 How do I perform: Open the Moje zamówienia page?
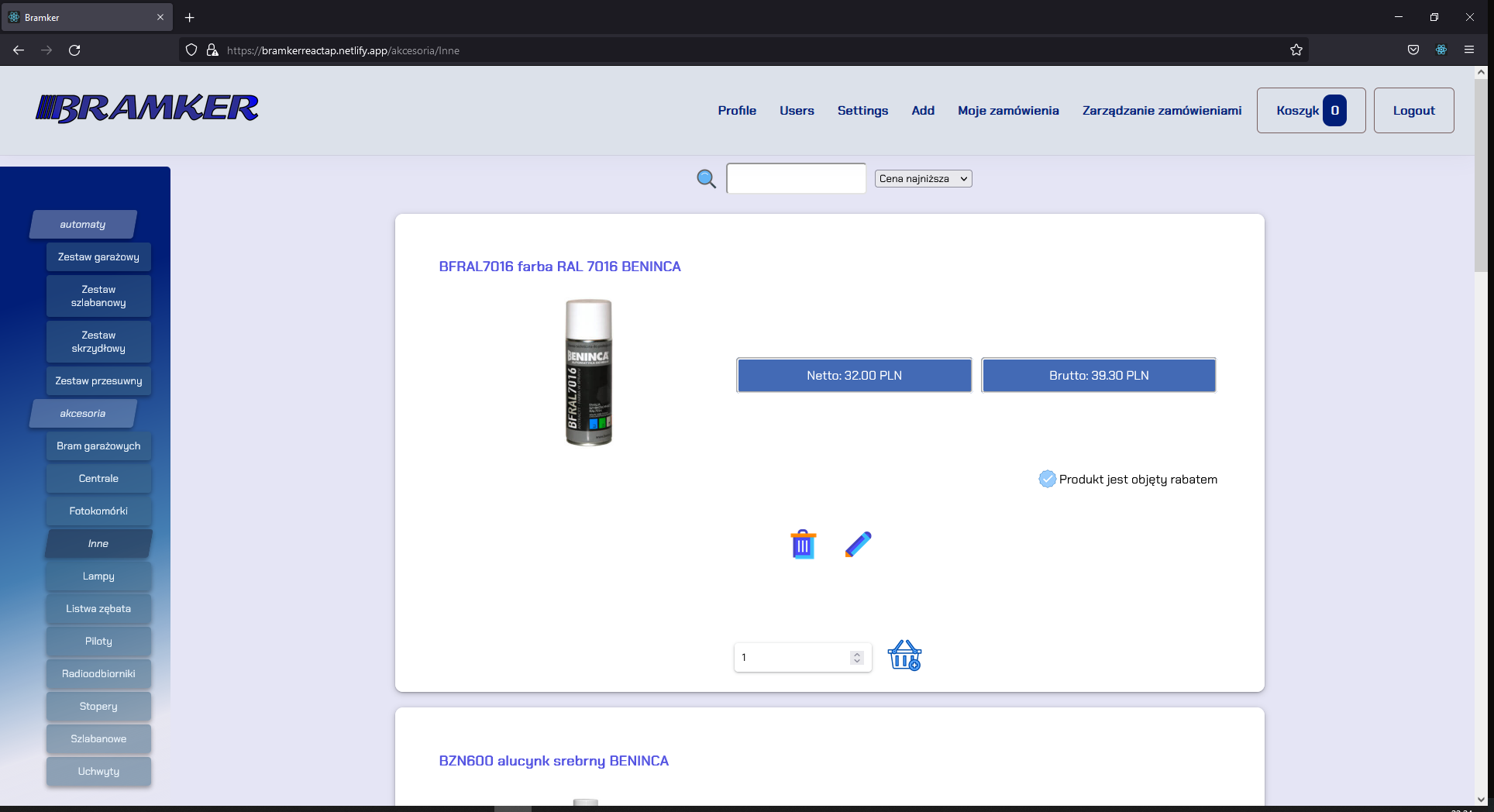tap(1008, 110)
